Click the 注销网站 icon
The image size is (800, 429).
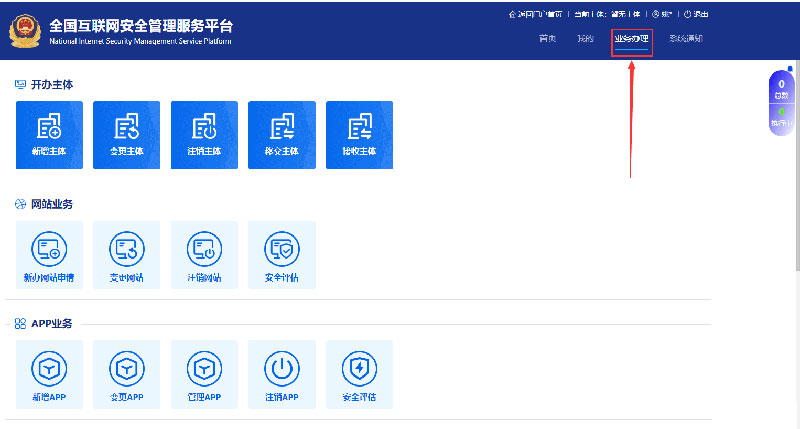[204, 254]
